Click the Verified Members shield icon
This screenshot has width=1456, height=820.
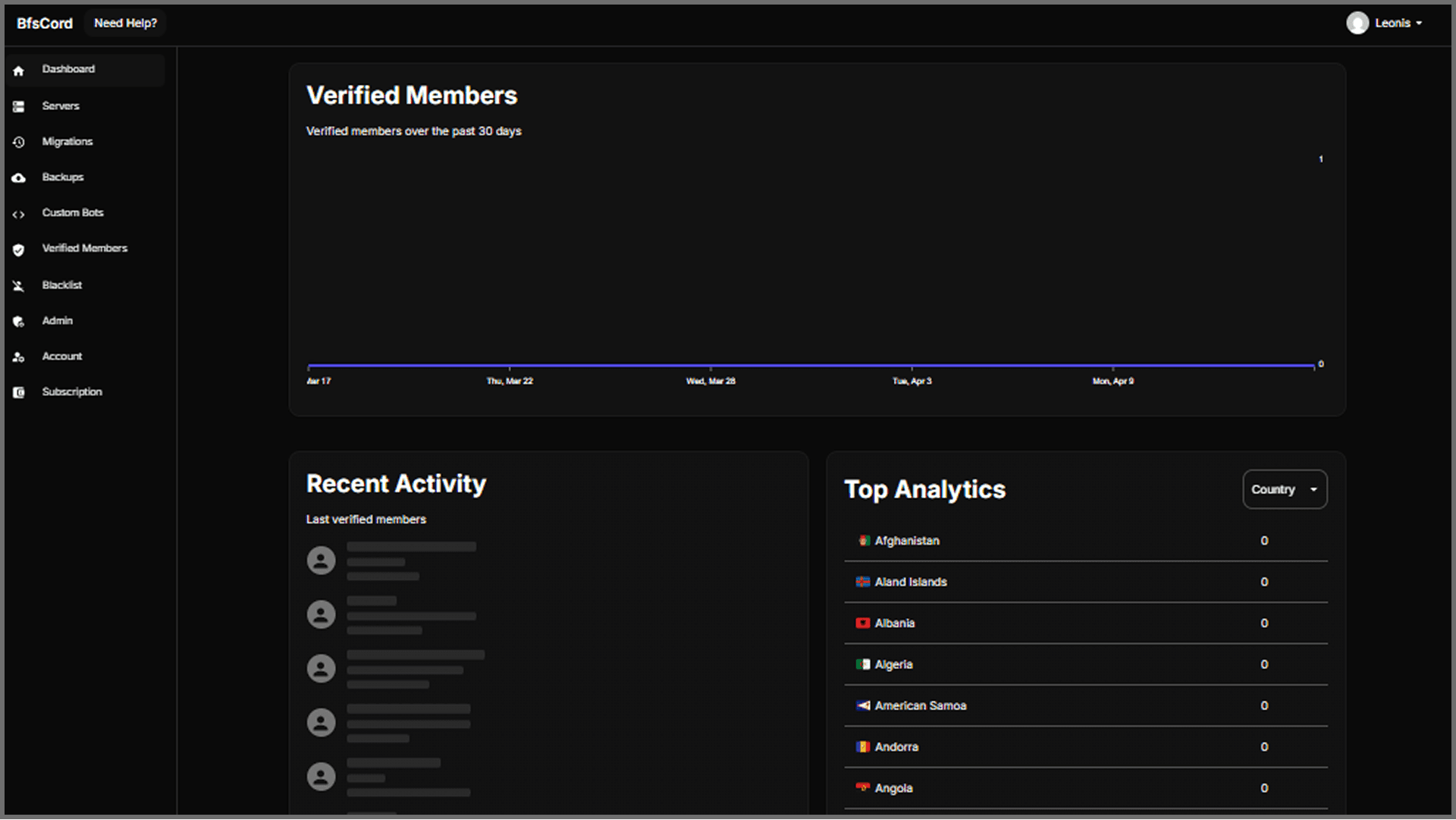[x=19, y=250]
